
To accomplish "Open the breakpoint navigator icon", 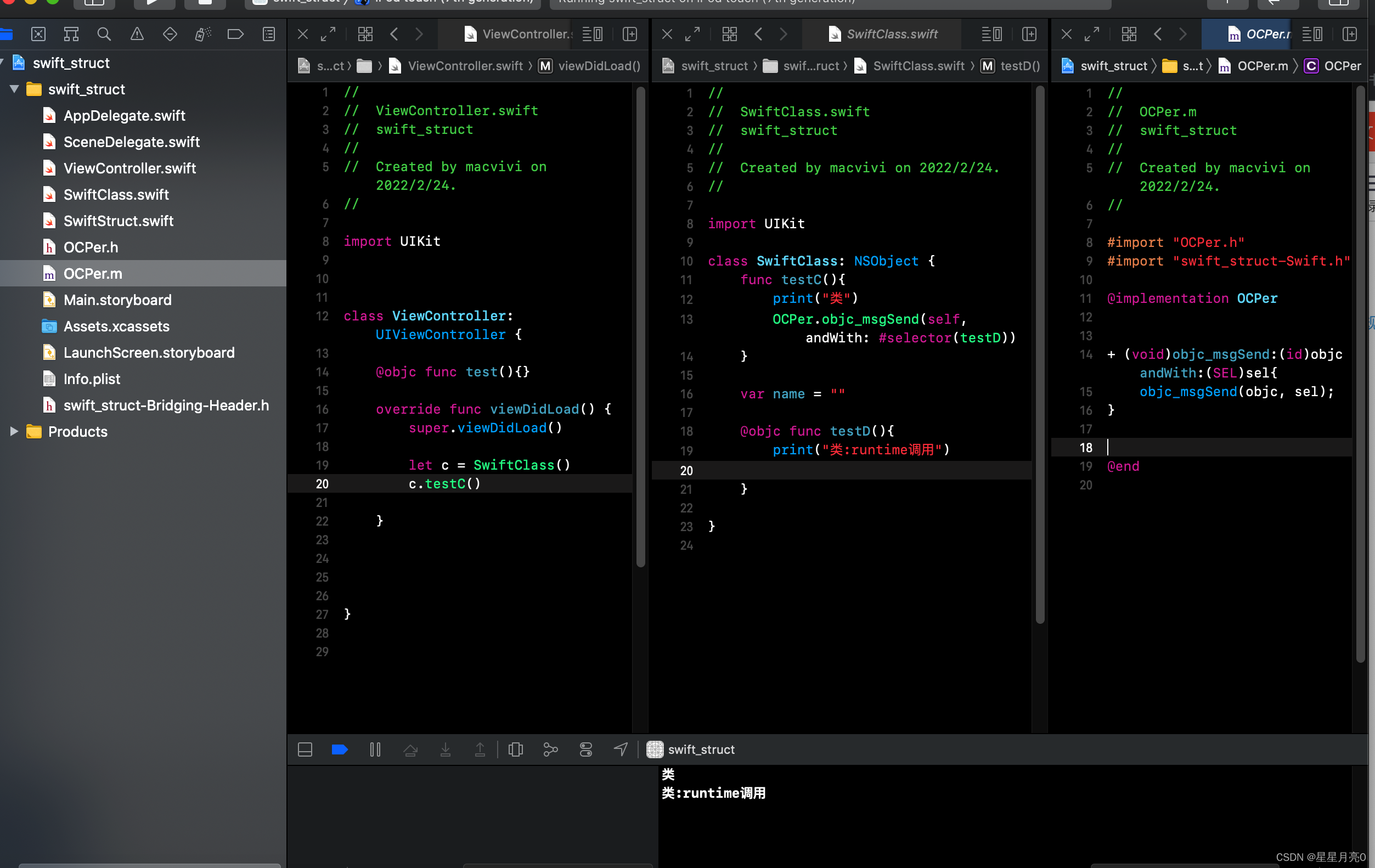I will pyautogui.click(x=236, y=34).
